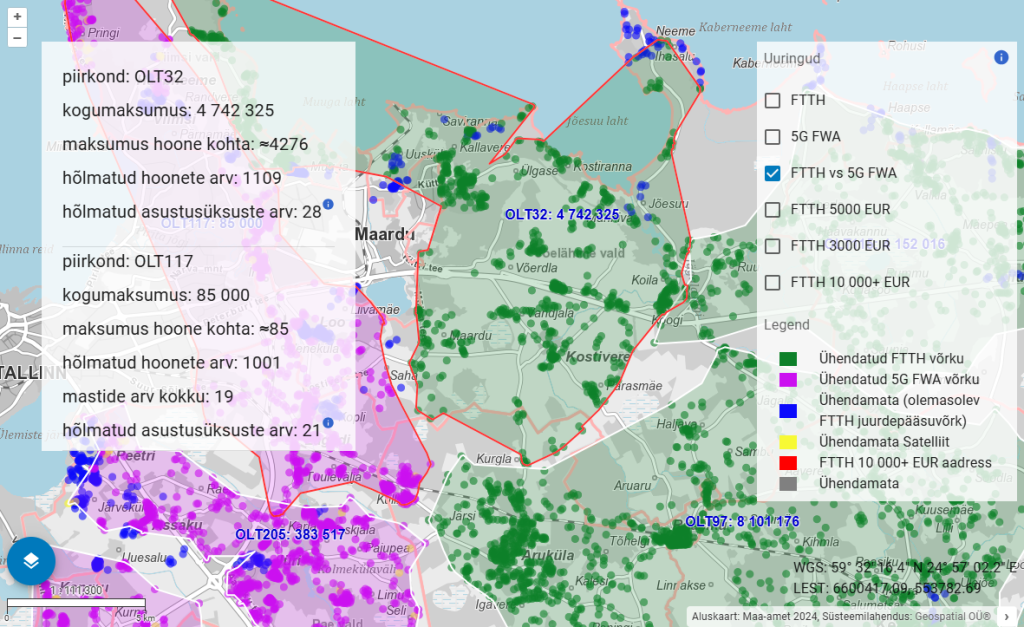1024x627 pixels.
Task: Open the blue map layers button
Action: pos(31,561)
